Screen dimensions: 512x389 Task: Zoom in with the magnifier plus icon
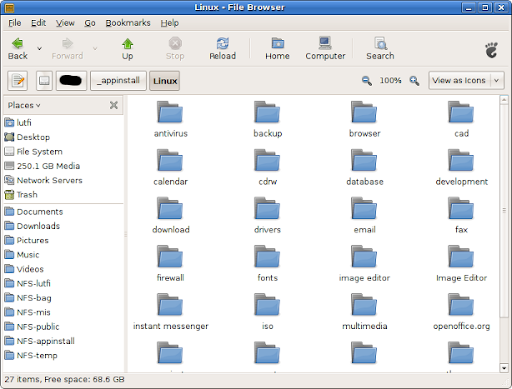(414, 81)
